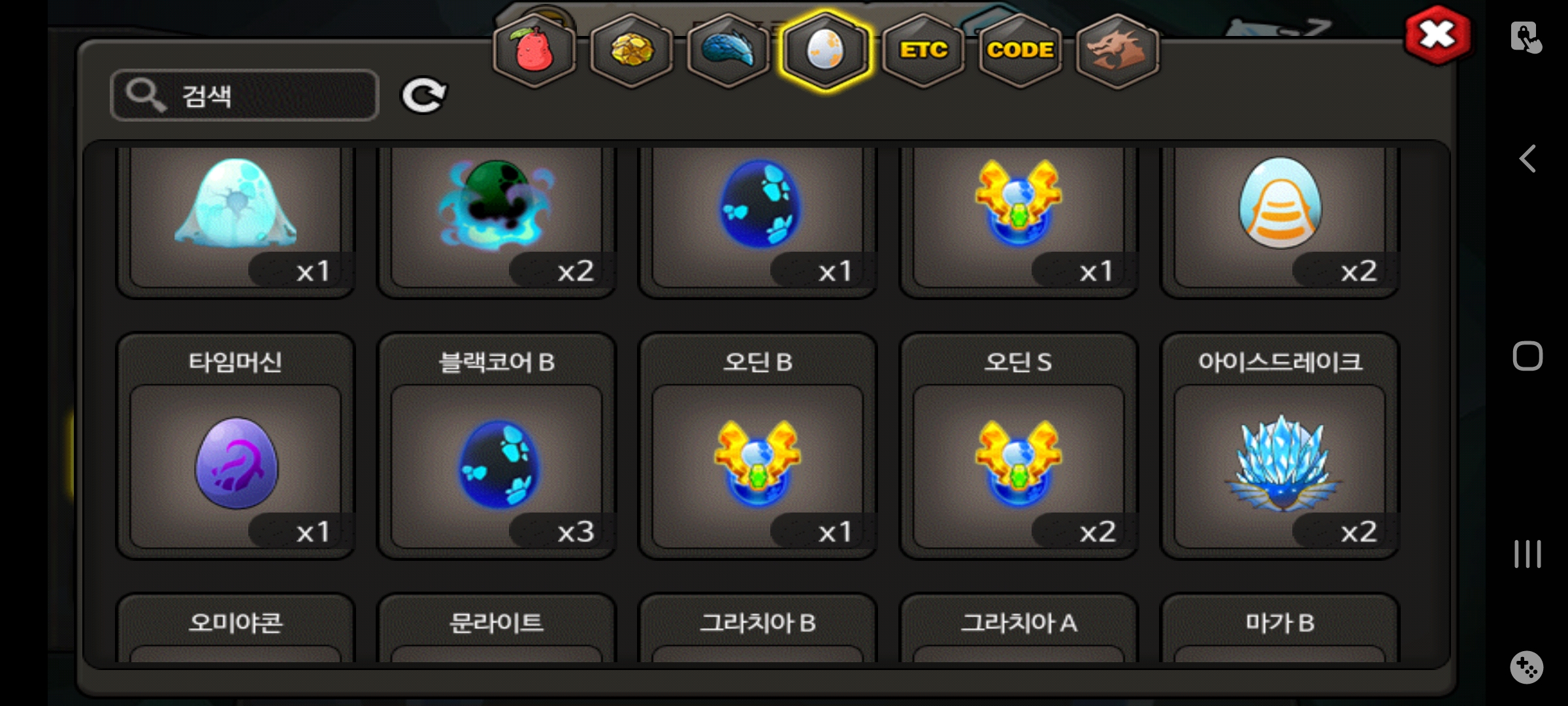The width and height of the screenshot is (1568, 706).
Task: Tap the Android back navigation arrow
Action: [x=1527, y=159]
